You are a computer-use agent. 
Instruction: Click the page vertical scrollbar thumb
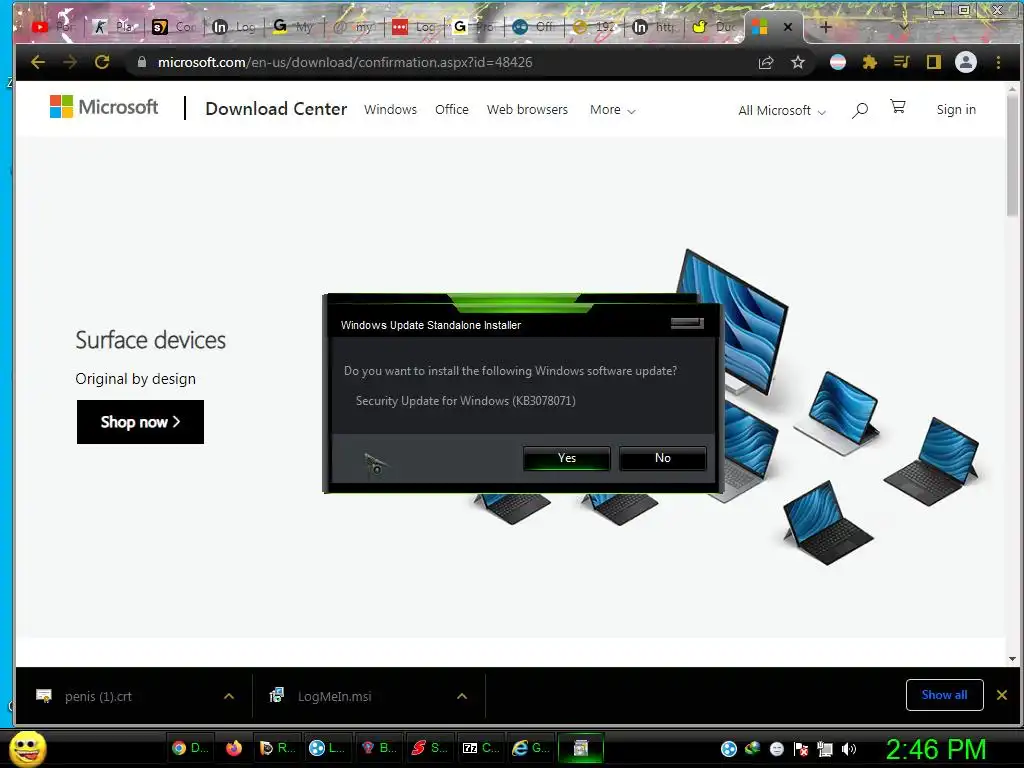pyautogui.click(x=1012, y=155)
